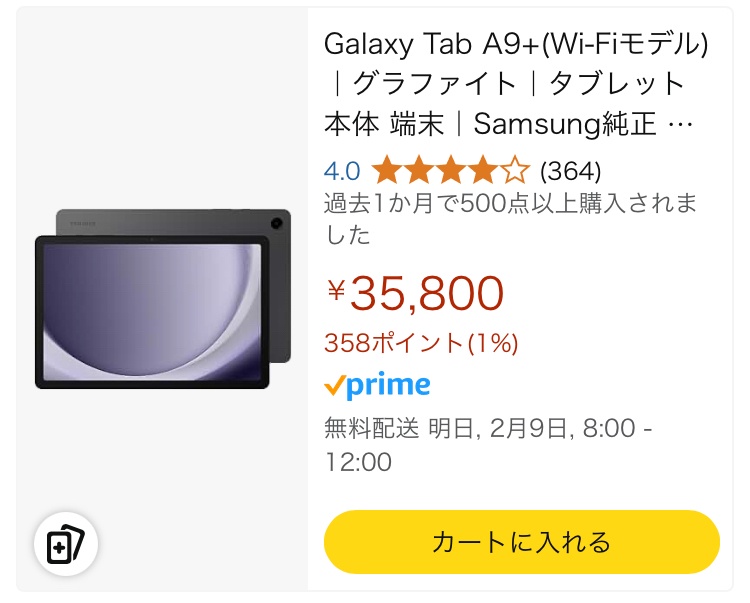The width and height of the screenshot is (750, 603).
Task: Open the (364) review count link
Action: pos(570,171)
